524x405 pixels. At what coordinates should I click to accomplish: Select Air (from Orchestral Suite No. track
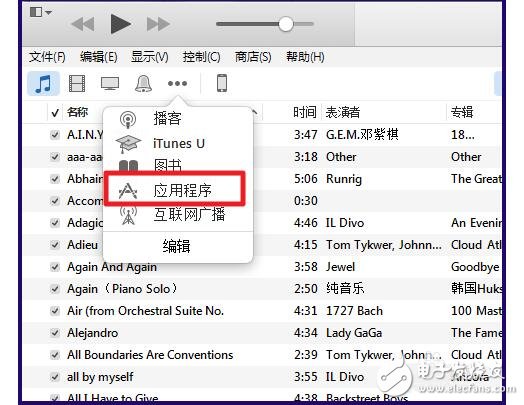(145, 311)
